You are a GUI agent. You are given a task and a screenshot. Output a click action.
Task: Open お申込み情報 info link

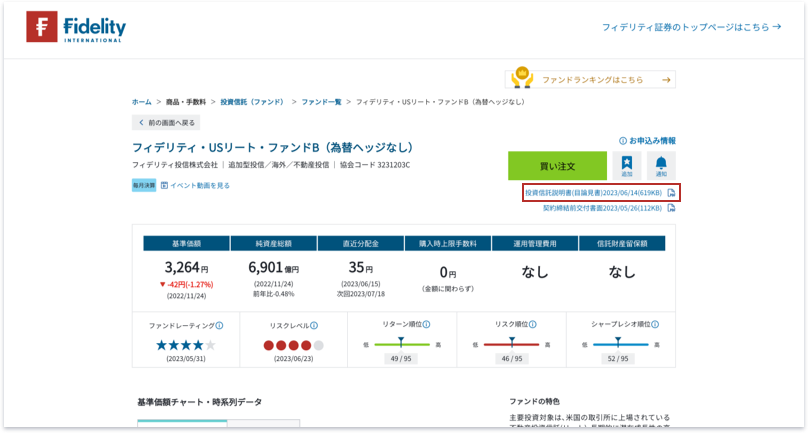pyautogui.click(x=647, y=141)
